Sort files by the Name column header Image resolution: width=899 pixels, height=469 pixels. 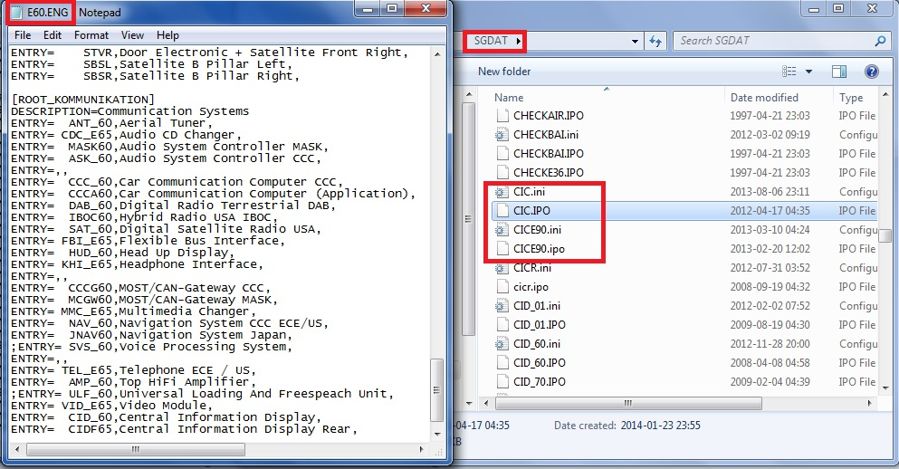click(x=509, y=98)
